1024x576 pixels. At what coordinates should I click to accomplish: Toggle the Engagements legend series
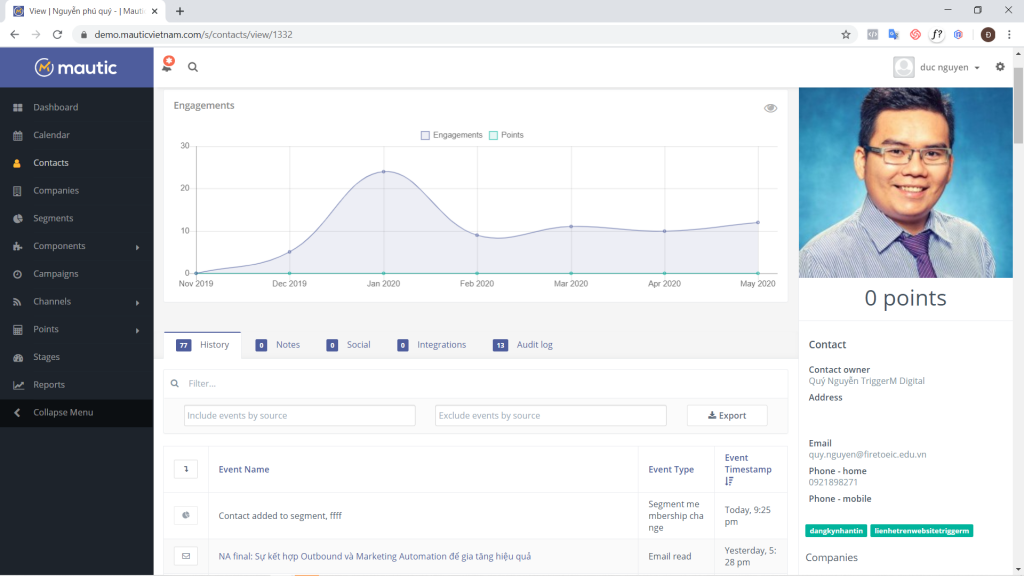click(452, 135)
